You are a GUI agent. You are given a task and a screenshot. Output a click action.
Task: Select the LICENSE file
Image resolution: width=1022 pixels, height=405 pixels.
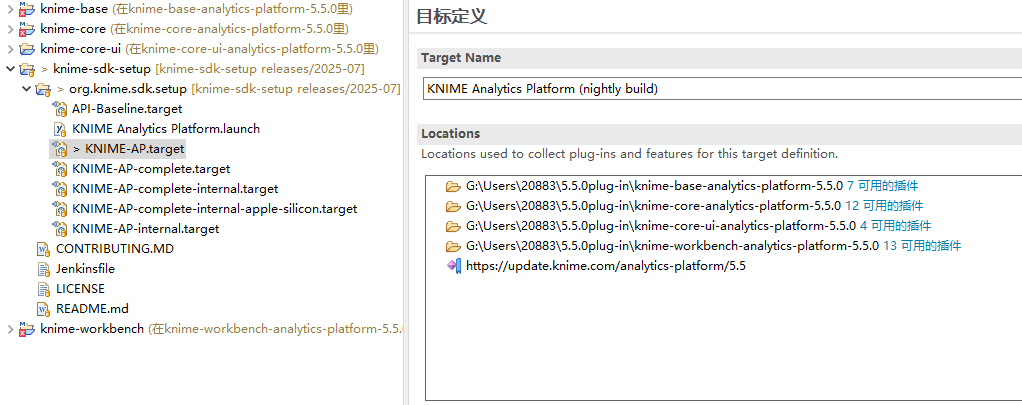click(80, 288)
